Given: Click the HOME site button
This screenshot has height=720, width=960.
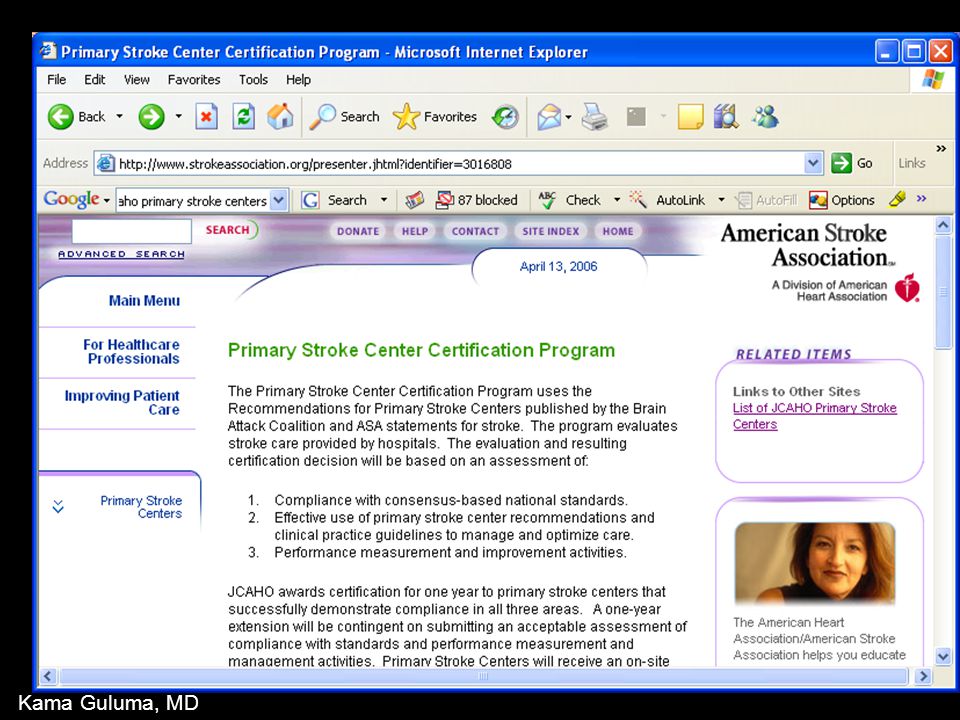Looking at the screenshot, I should pyautogui.click(x=618, y=231).
